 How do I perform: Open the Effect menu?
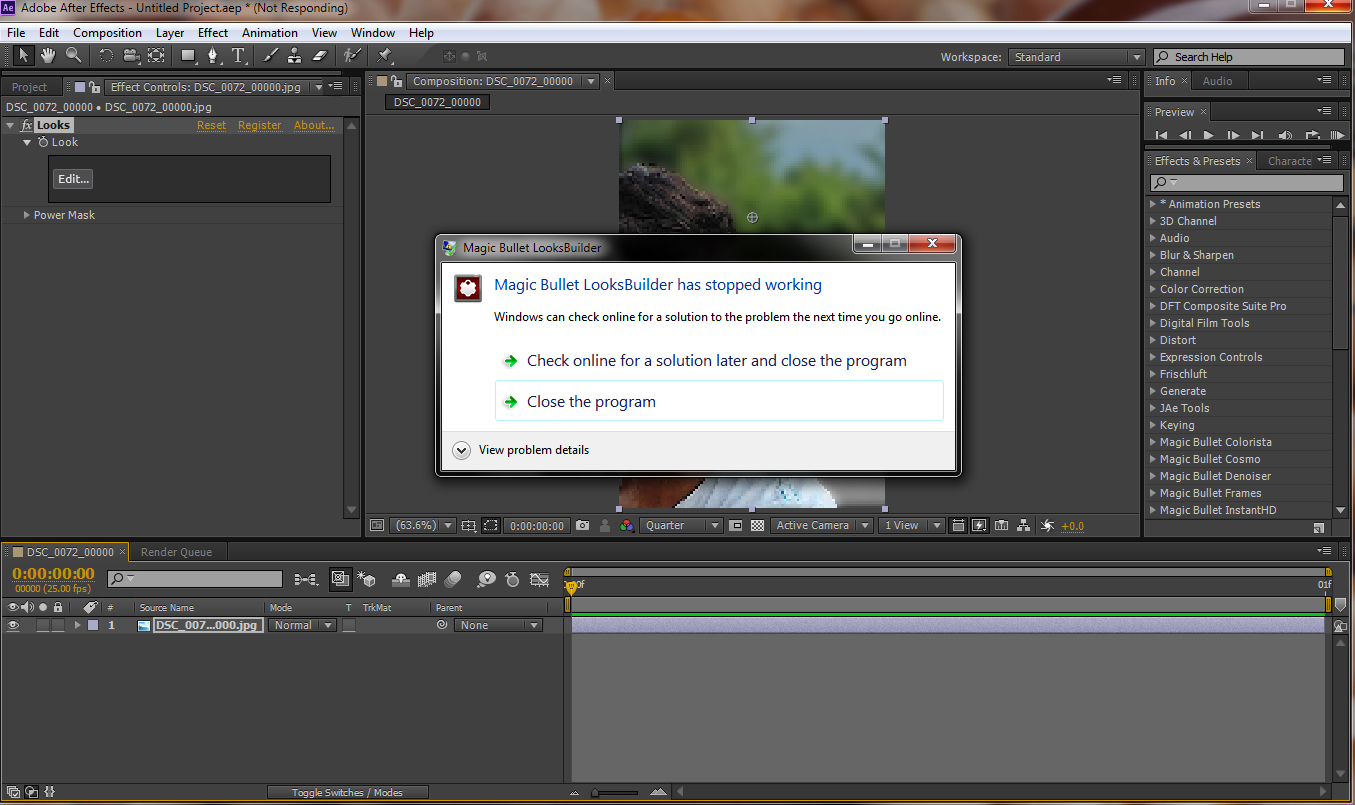tap(212, 33)
